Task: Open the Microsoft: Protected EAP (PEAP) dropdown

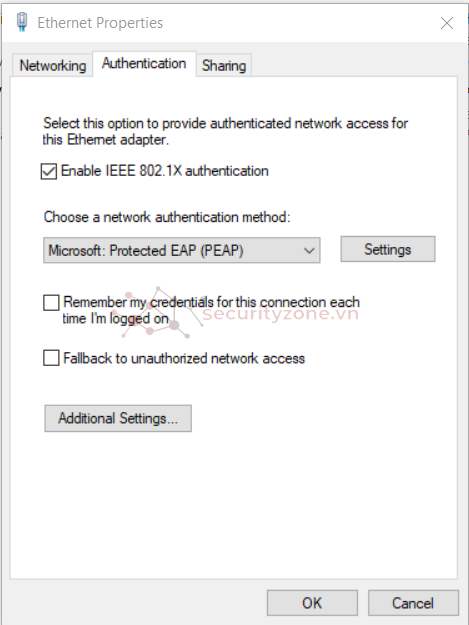Action: [x=182, y=250]
